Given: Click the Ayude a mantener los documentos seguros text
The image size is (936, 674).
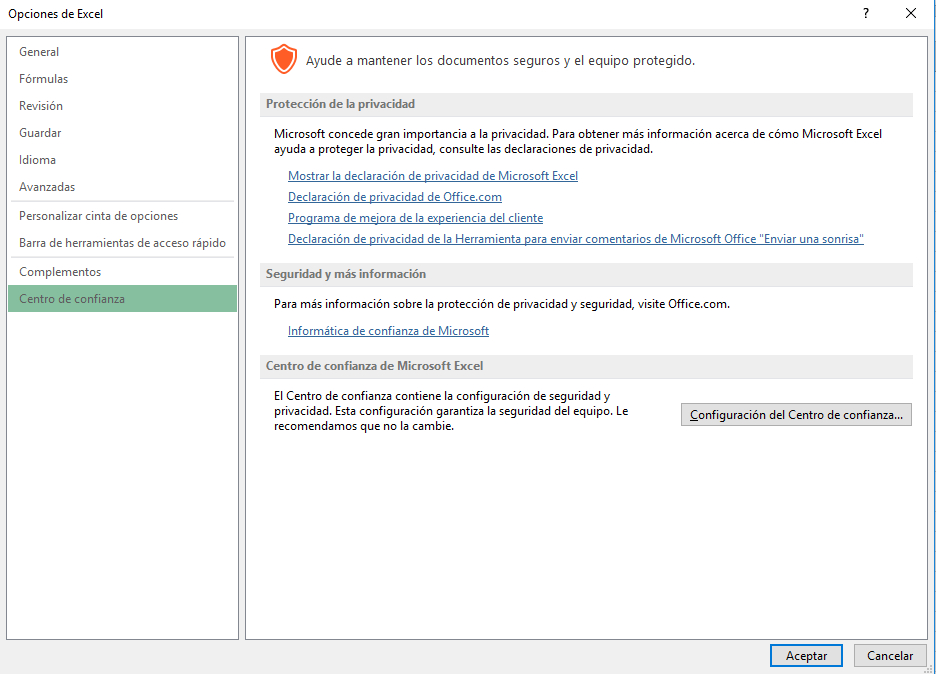Looking at the screenshot, I should (500, 61).
